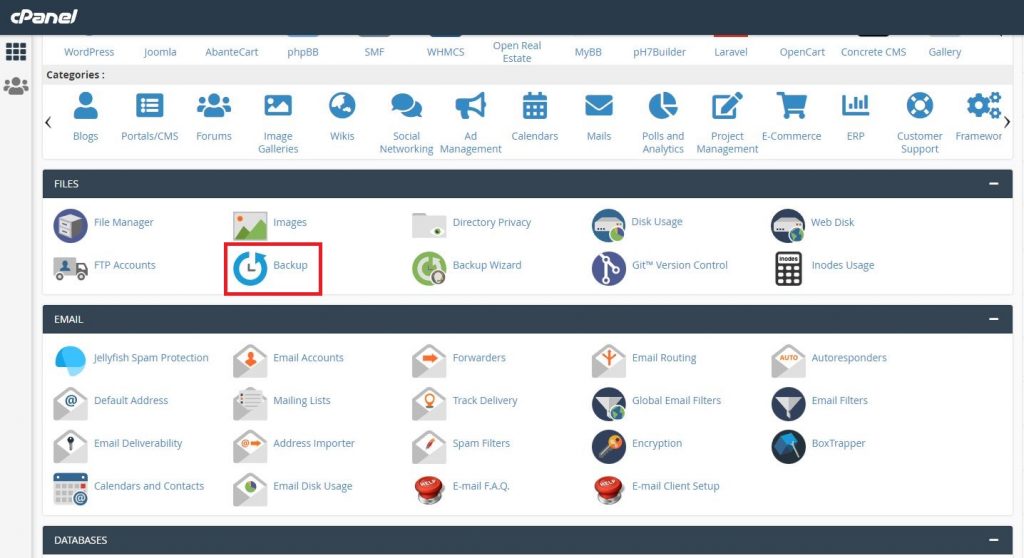Show more categories with right chevron
1024x558 pixels.
(1006, 122)
